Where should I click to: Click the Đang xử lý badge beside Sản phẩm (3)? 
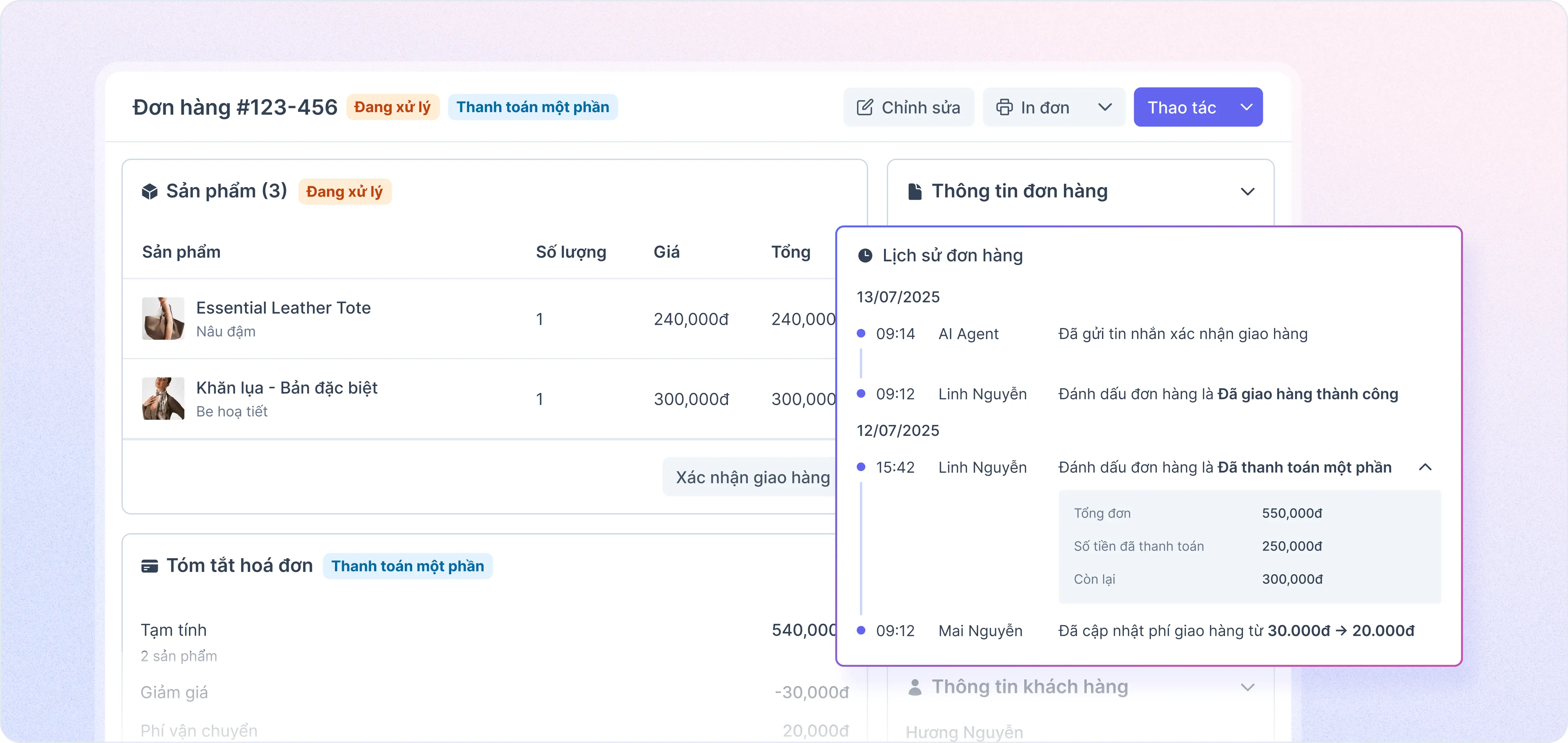[345, 192]
